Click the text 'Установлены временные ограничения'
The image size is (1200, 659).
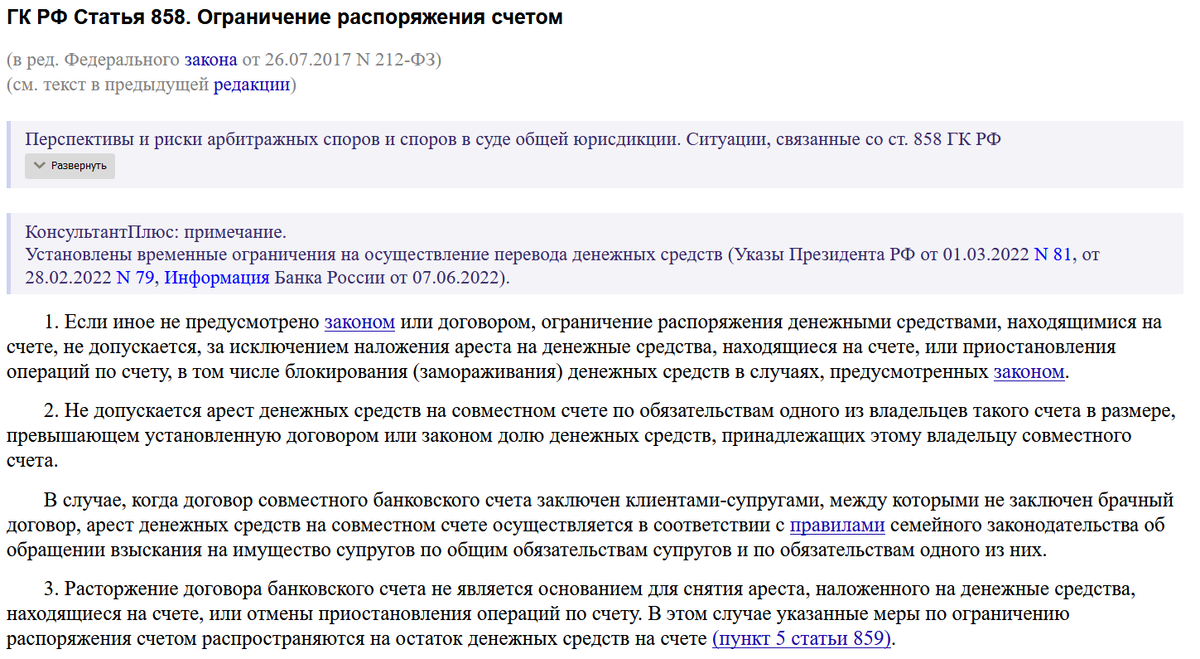(173, 255)
